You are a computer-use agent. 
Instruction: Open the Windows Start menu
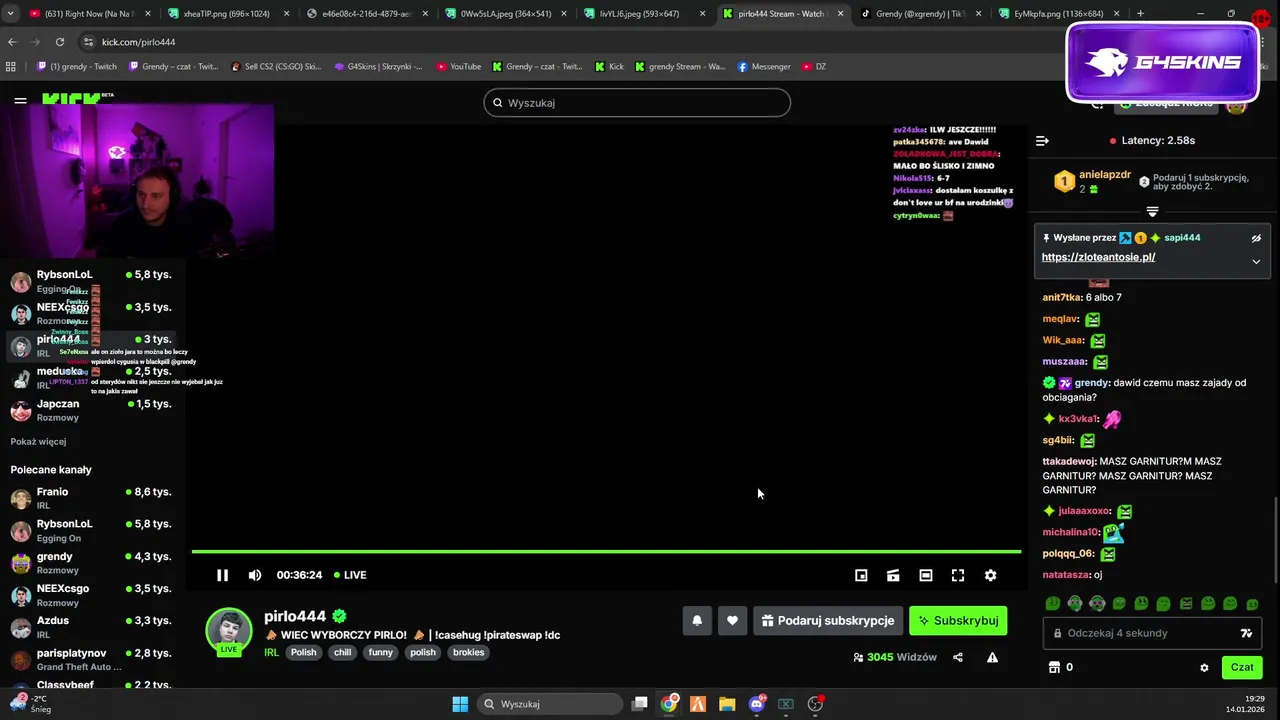(x=460, y=704)
